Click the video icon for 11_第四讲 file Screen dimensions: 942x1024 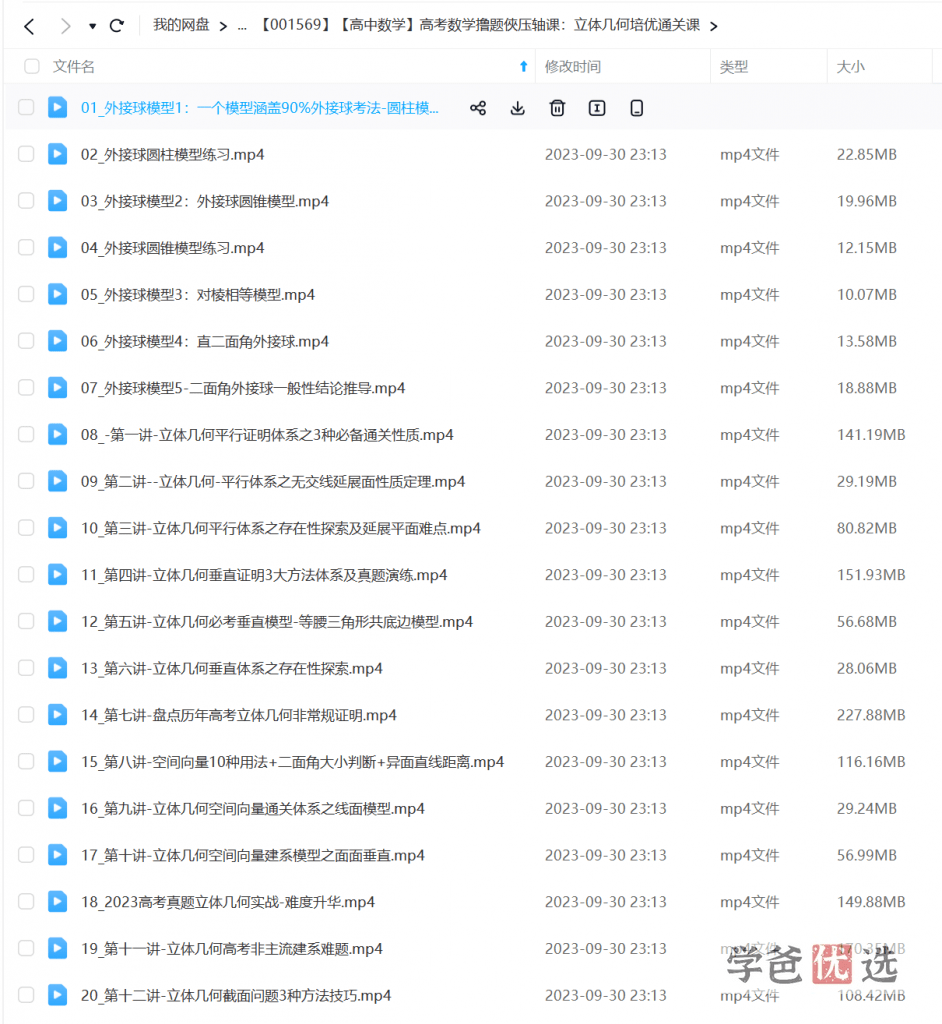click(x=57, y=574)
